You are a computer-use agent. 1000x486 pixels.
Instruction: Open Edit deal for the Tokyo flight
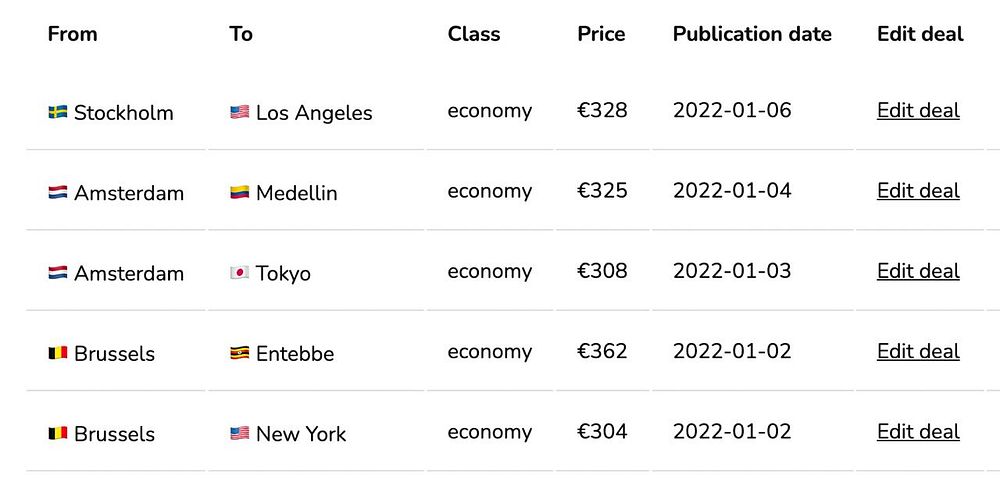(x=918, y=272)
